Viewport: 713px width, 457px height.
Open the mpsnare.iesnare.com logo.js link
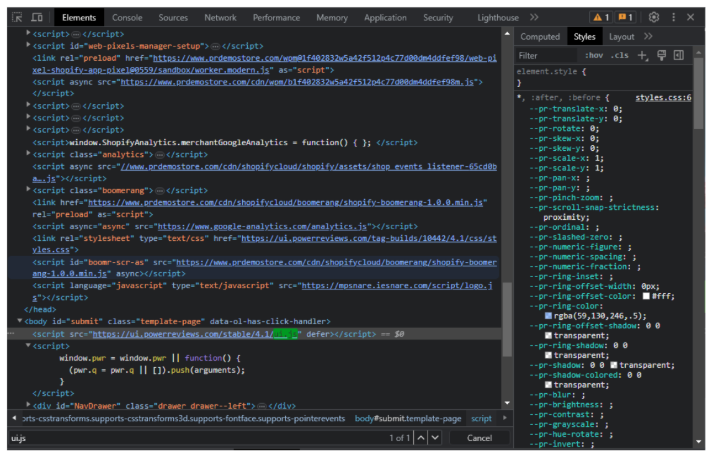397,286
